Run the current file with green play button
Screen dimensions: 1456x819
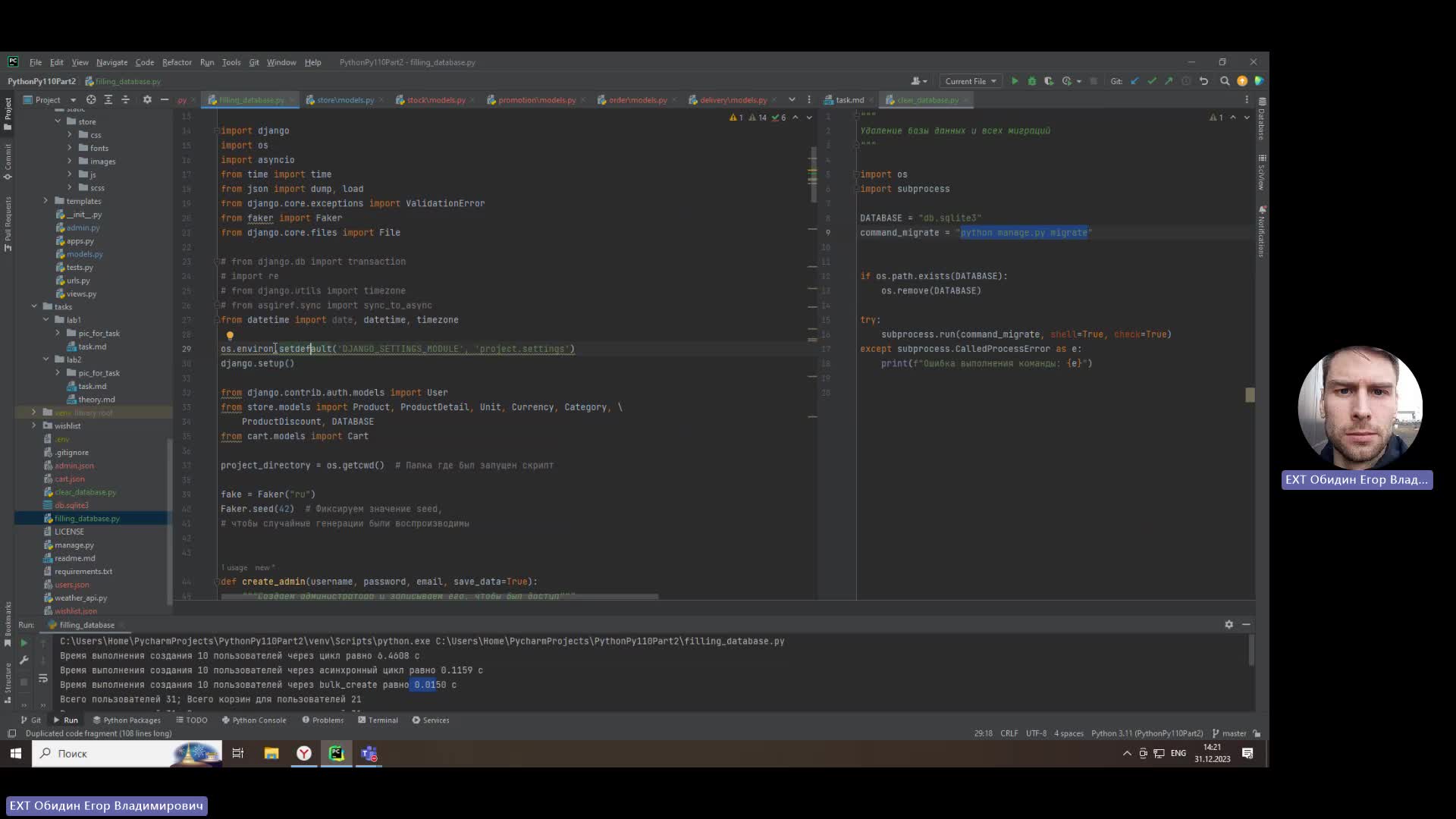[x=1015, y=81]
